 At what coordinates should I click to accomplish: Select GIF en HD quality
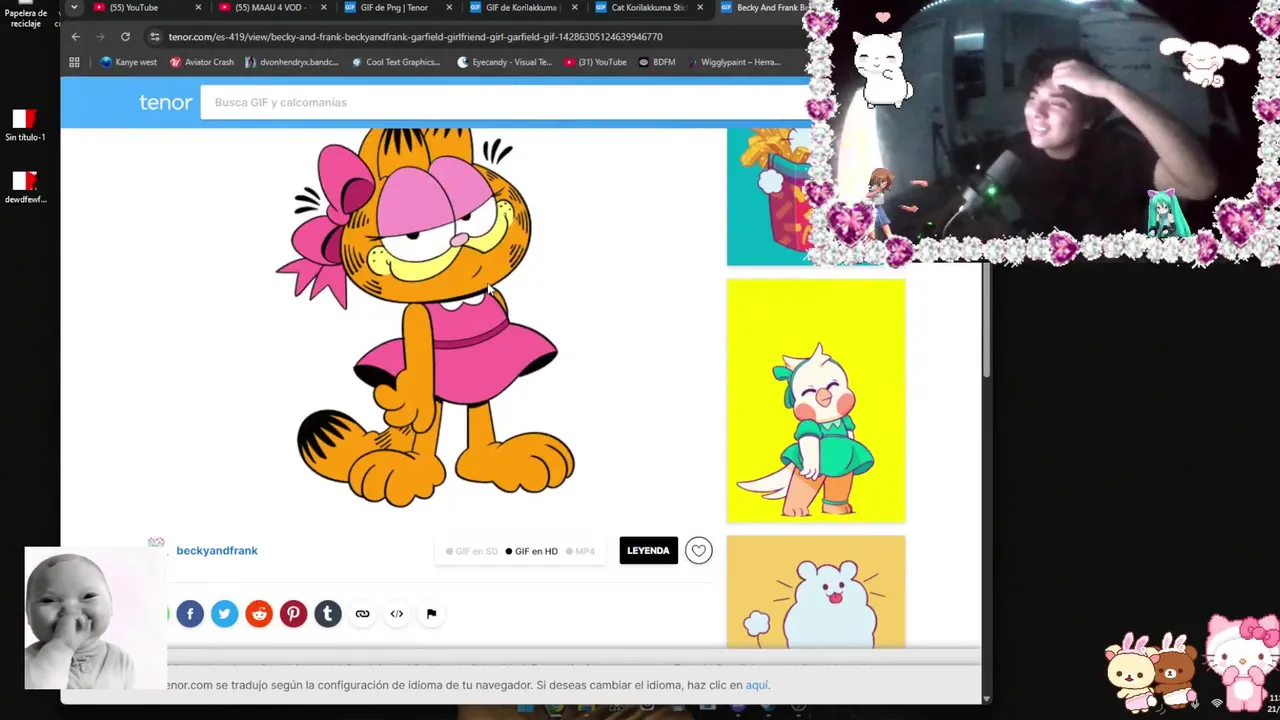pos(532,551)
